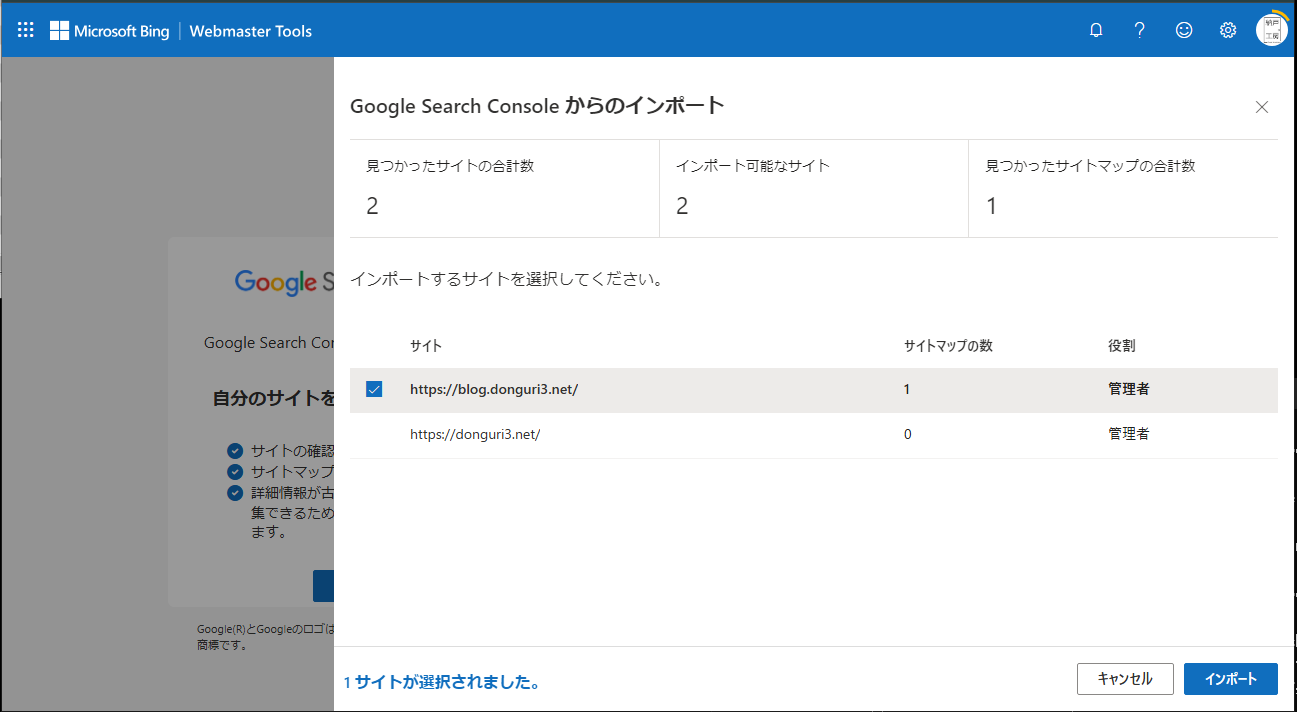1297x712 pixels.
Task: Click the キャンセル button
Action: 1125,679
